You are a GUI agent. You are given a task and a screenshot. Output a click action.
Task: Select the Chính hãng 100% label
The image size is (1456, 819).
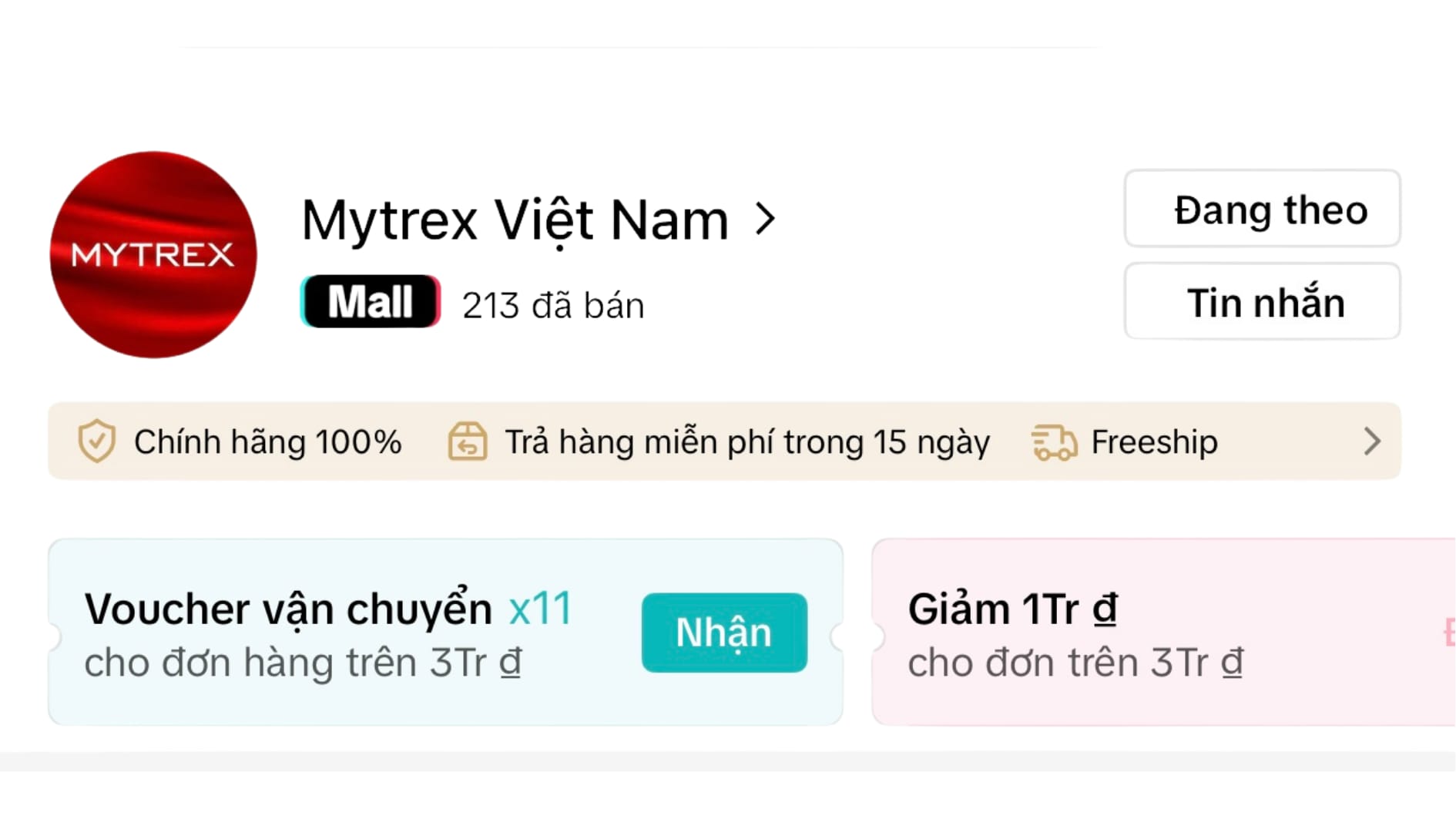point(267,442)
